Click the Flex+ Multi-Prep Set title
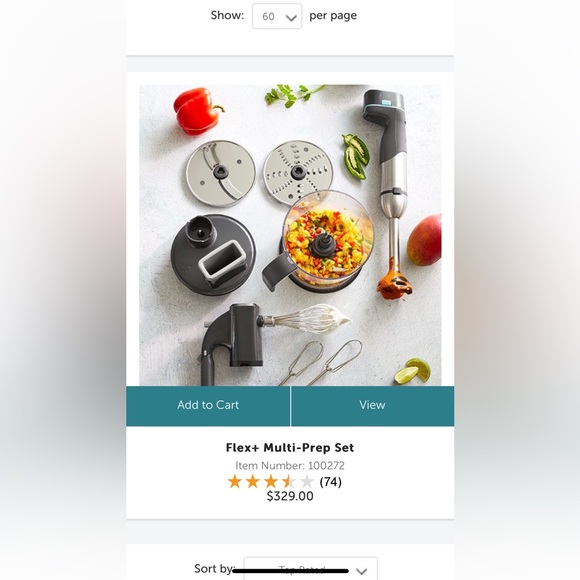The height and width of the screenshot is (580, 580). click(x=290, y=448)
